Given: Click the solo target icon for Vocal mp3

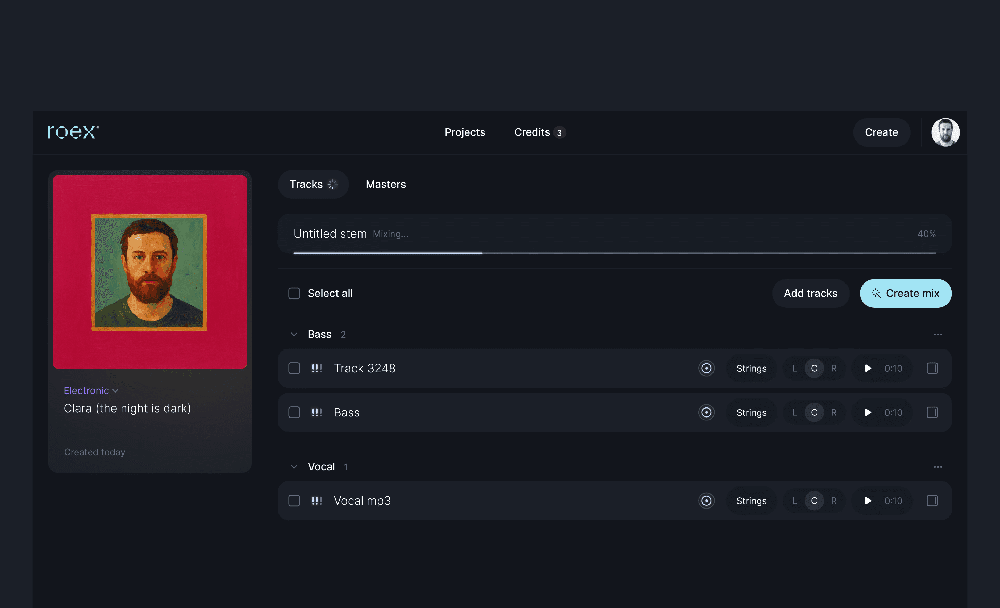Looking at the screenshot, I should [706, 501].
